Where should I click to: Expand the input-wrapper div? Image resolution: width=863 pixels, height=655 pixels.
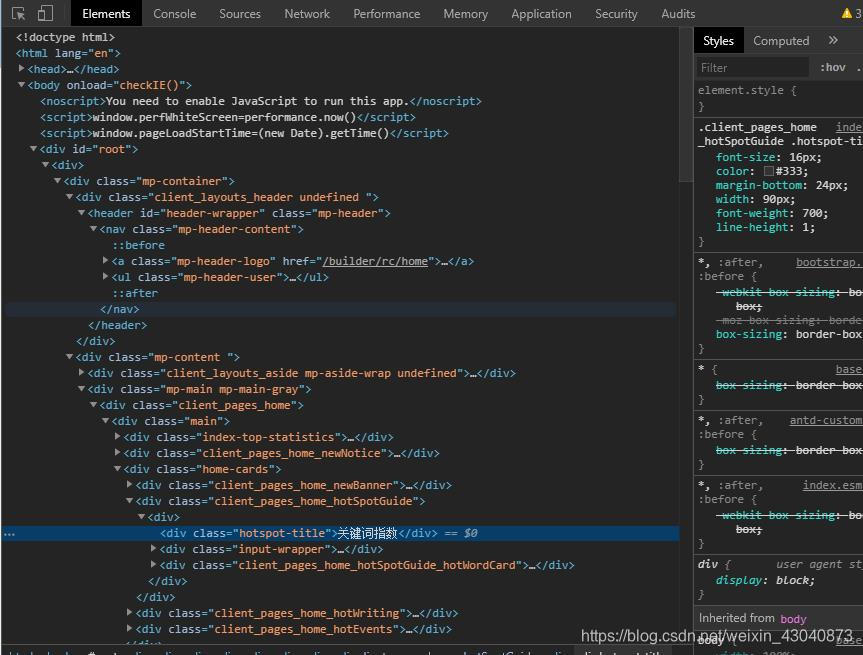point(154,548)
